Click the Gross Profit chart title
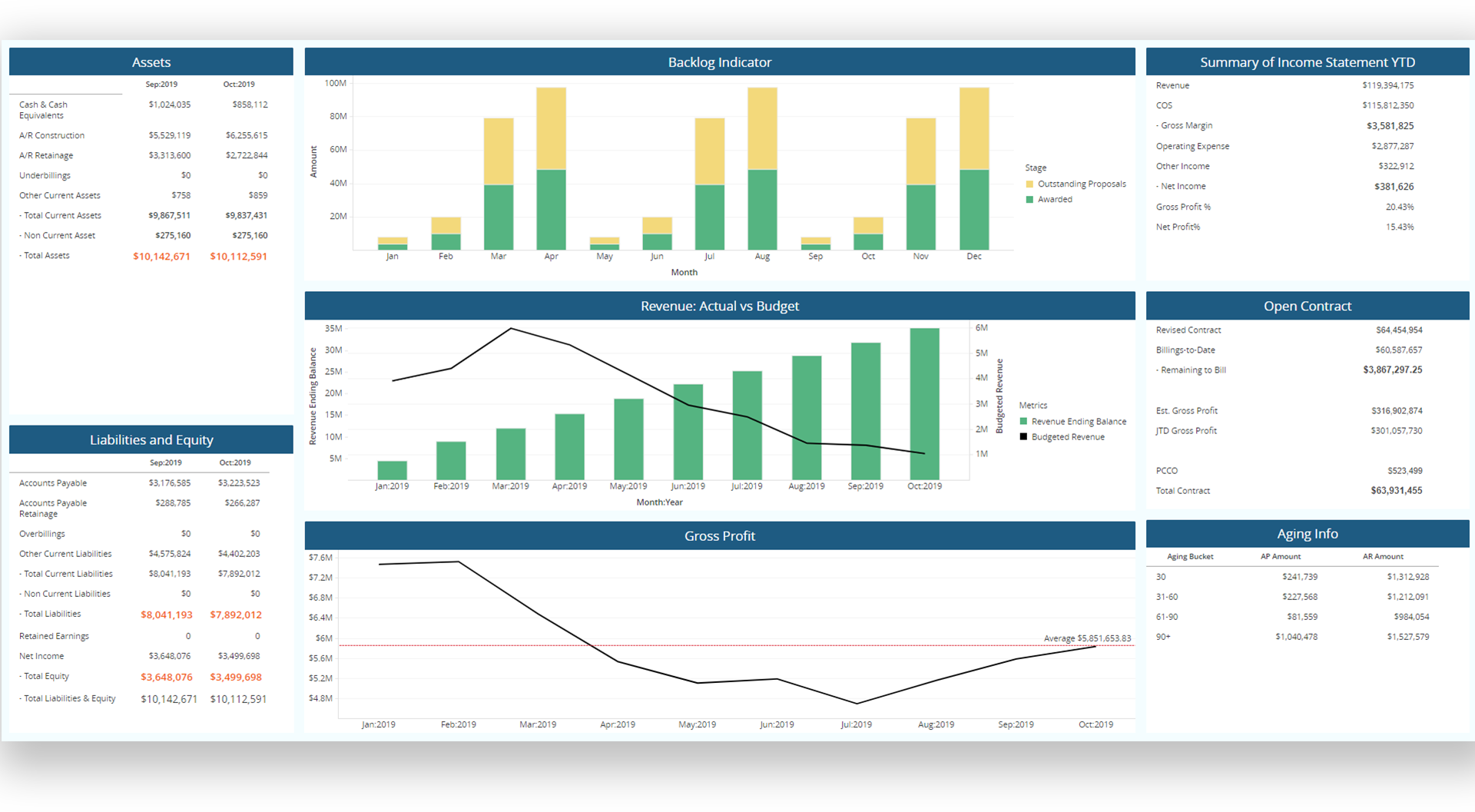 pyautogui.click(x=720, y=536)
